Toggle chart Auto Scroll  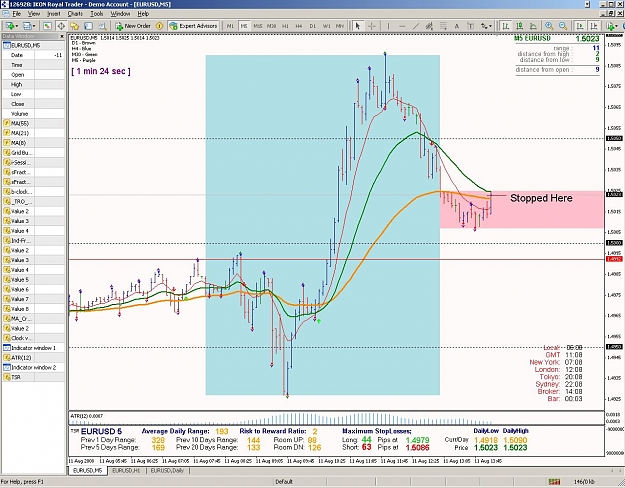click(580, 26)
